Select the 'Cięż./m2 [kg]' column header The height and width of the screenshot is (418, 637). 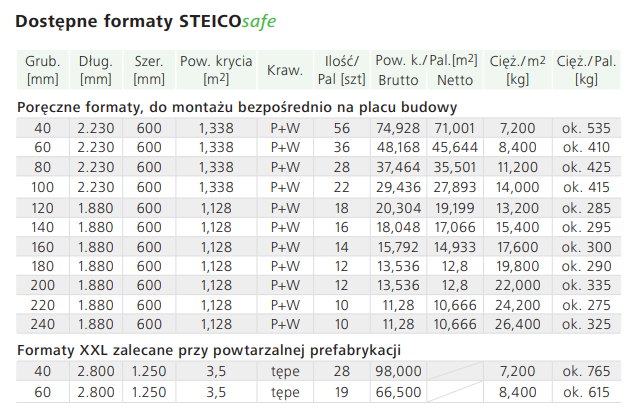coord(518,70)
